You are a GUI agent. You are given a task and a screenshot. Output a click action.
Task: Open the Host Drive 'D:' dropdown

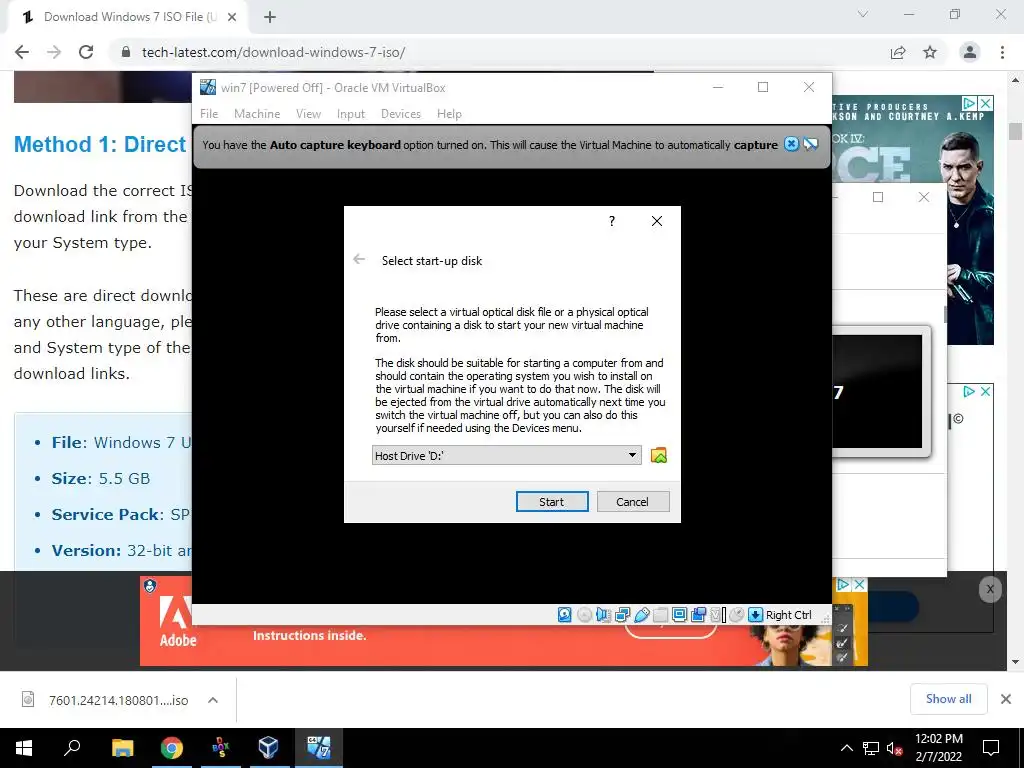click(x=506, y=455)
